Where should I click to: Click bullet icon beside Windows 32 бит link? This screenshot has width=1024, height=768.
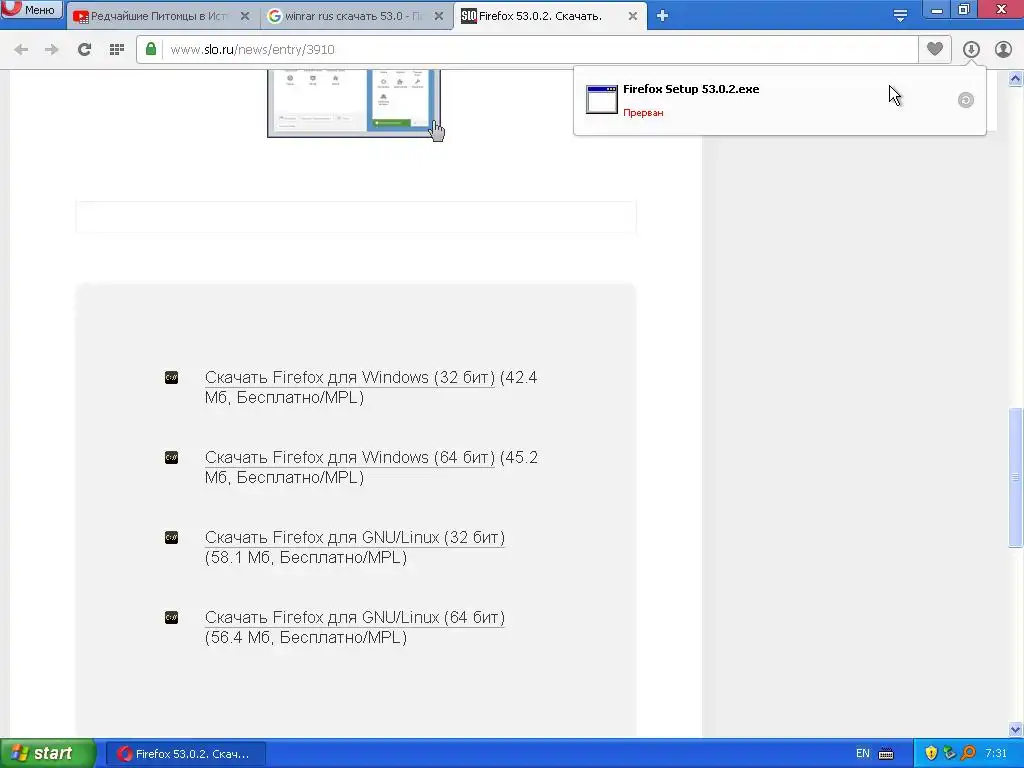pos(171,377)
